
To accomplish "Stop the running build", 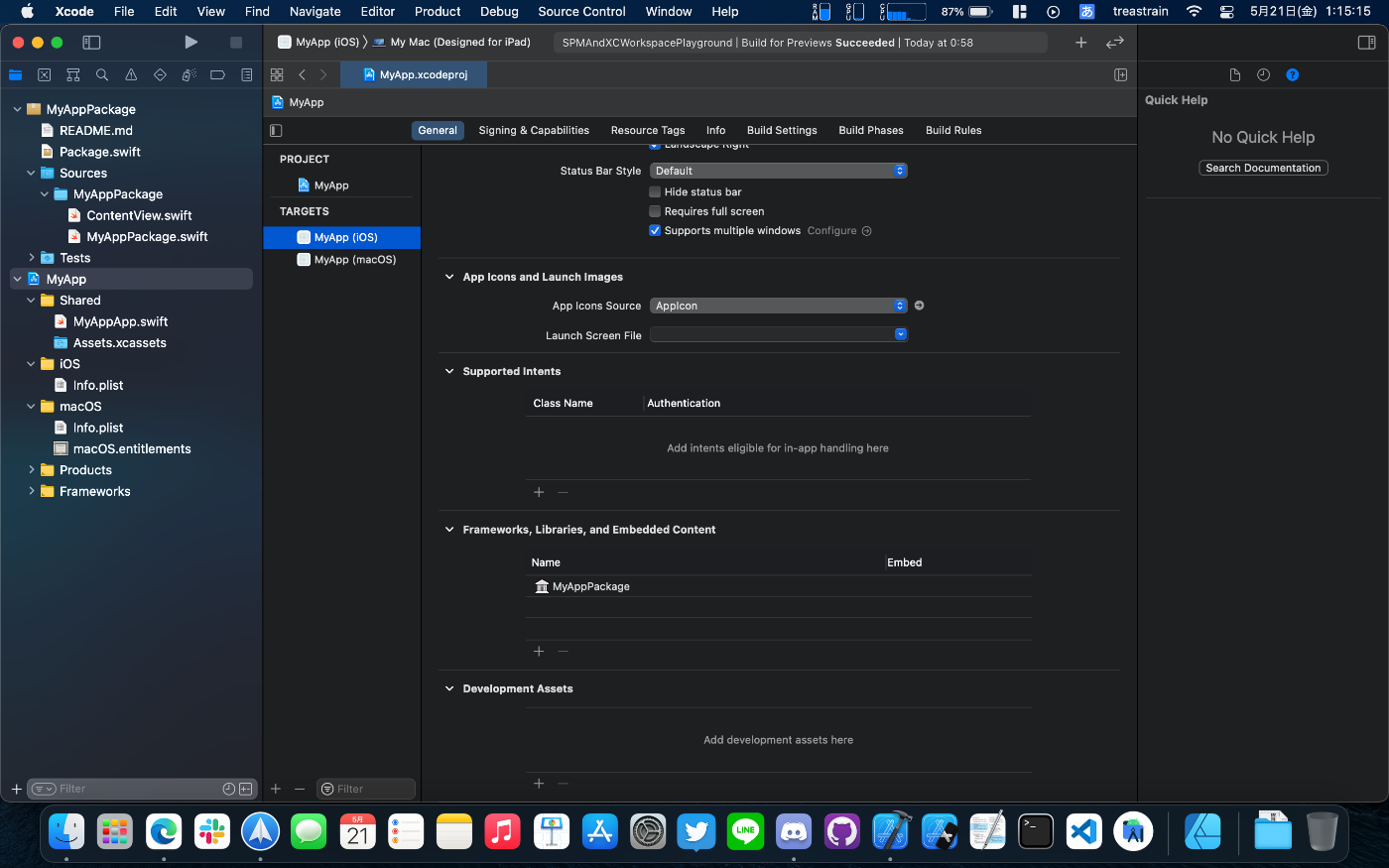I will tap(236, 43).
